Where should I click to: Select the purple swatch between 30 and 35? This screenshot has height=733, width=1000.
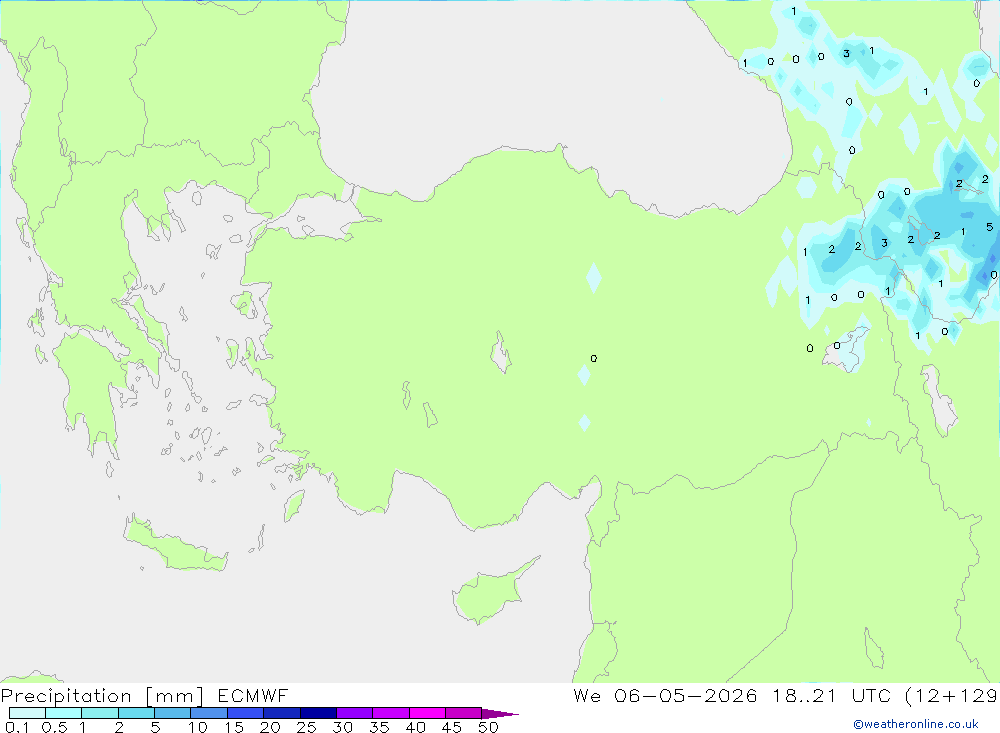355,713
